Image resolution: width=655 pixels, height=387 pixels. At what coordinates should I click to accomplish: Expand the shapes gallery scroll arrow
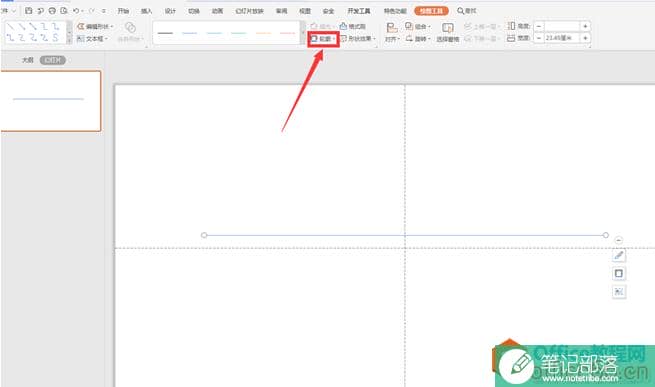click(69, 41)
